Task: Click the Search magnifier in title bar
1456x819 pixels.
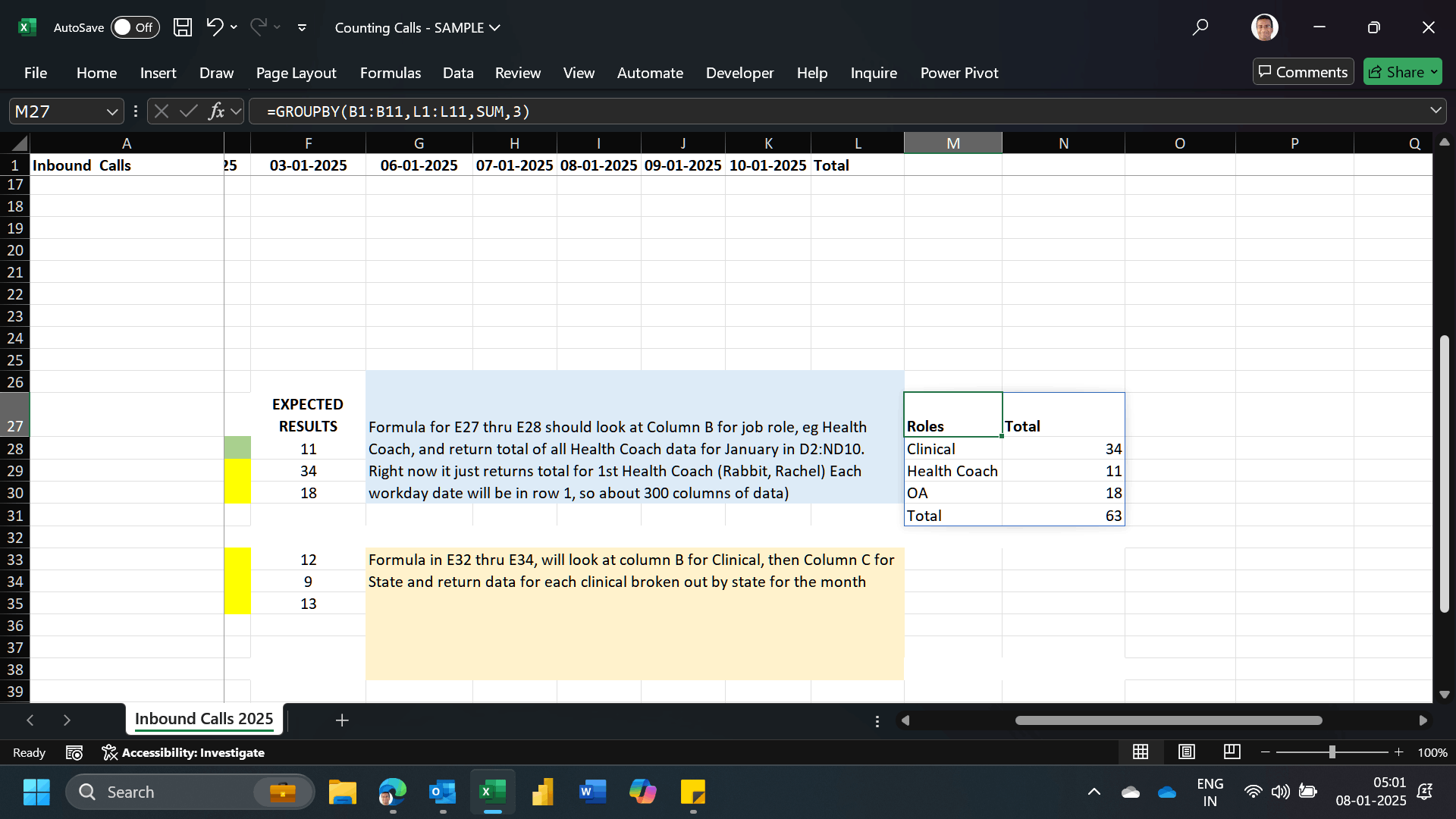Action: point(1200,28)
